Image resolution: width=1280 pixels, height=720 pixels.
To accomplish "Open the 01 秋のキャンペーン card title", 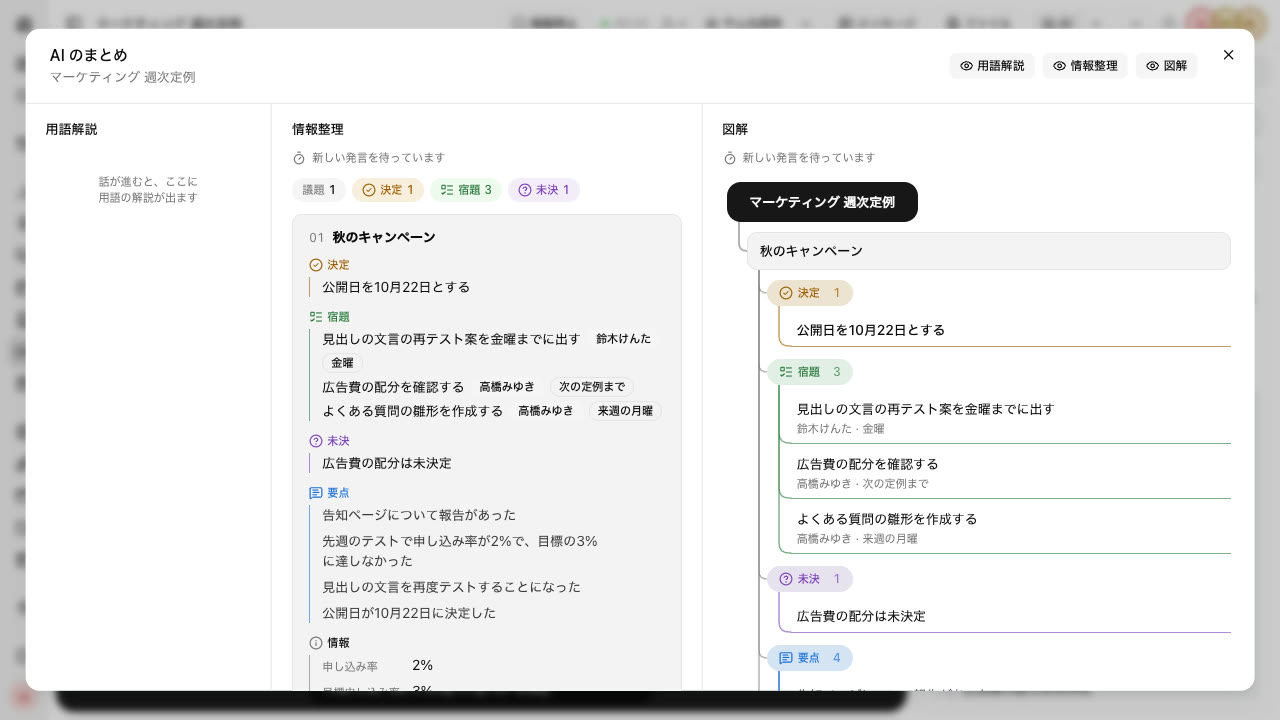I will click(384, 237).
